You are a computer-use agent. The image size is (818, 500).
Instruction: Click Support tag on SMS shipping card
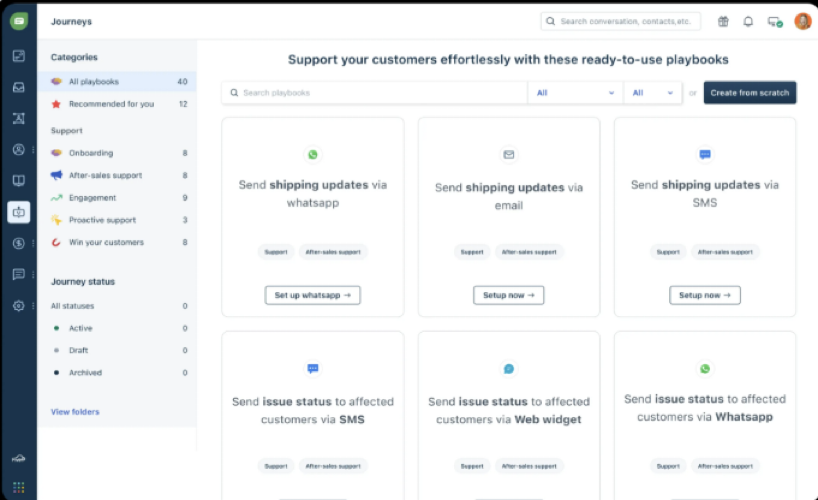668,252
